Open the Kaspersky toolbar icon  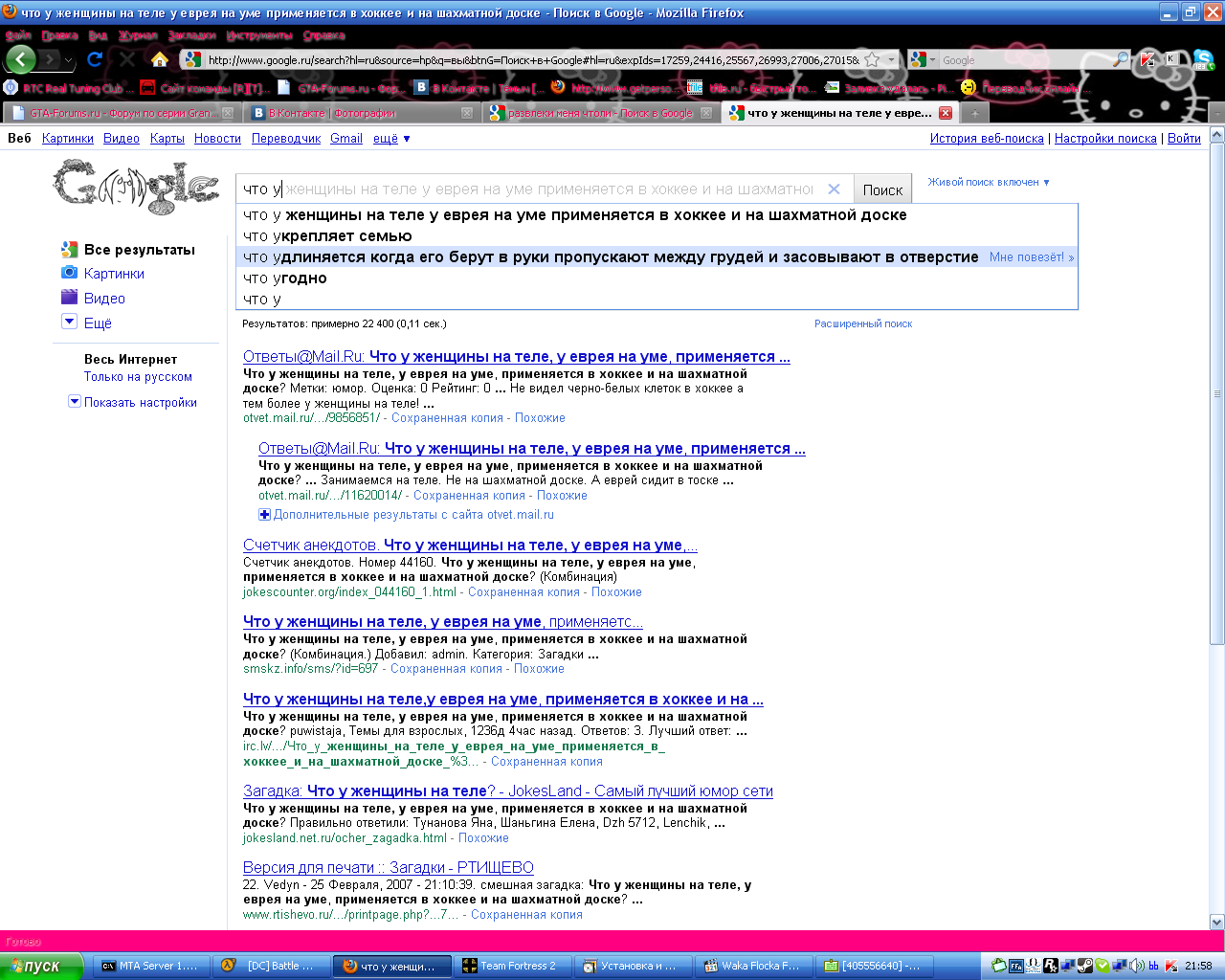click(1147, 59)
